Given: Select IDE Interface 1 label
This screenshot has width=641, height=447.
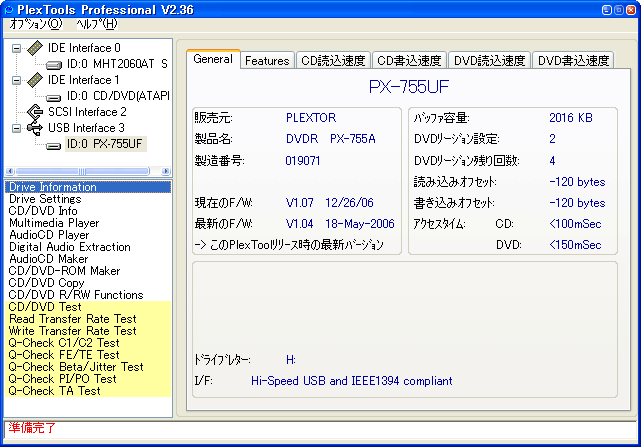Looking at the screenshot, I should (x=84, y=80).
